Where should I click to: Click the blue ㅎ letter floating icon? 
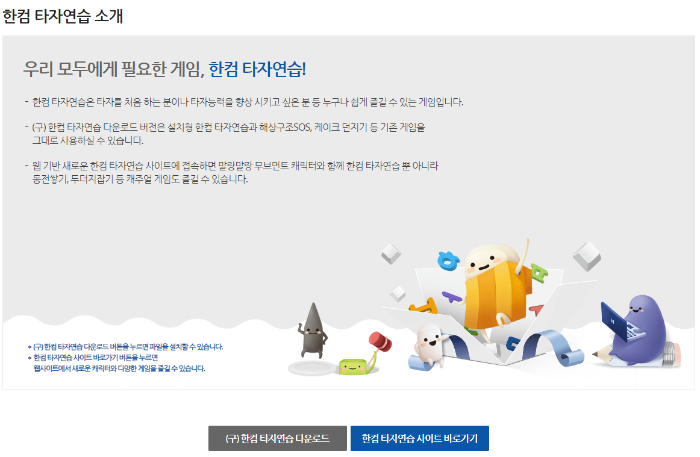coord(448,261)
